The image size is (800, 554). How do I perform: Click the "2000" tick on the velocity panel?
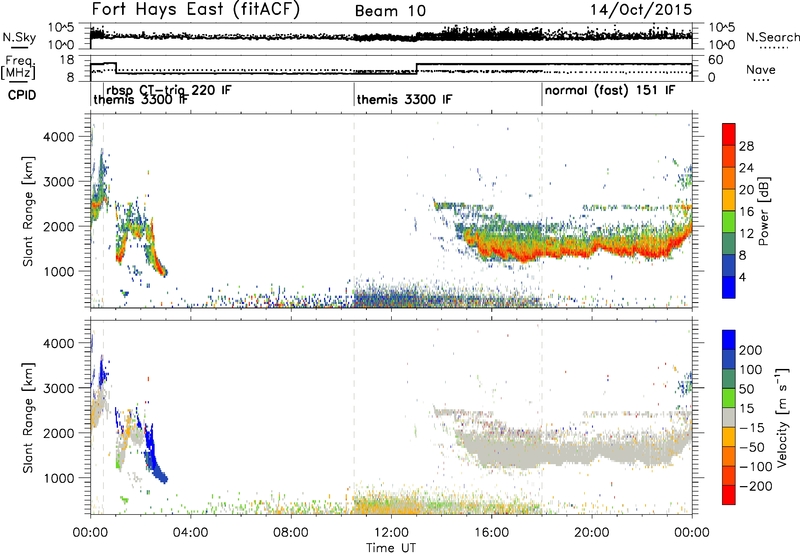(x=58, y=433)
